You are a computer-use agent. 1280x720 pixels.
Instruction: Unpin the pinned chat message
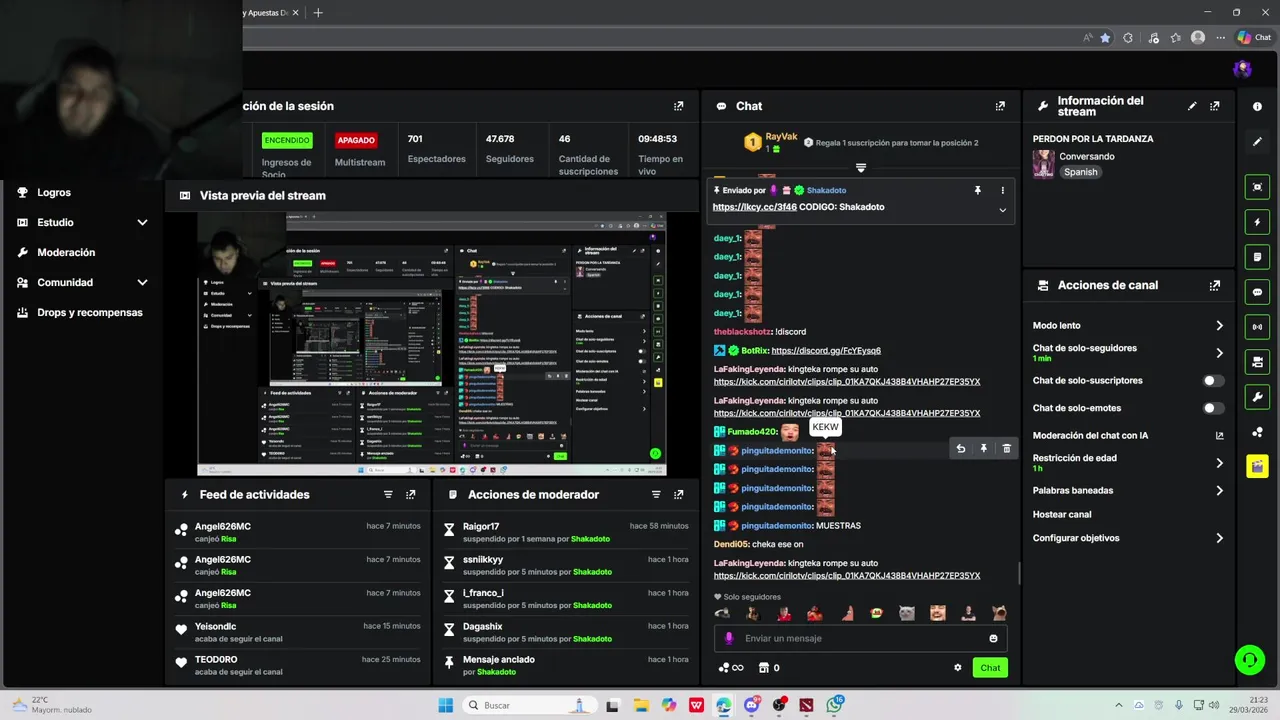tap(978, 190)
